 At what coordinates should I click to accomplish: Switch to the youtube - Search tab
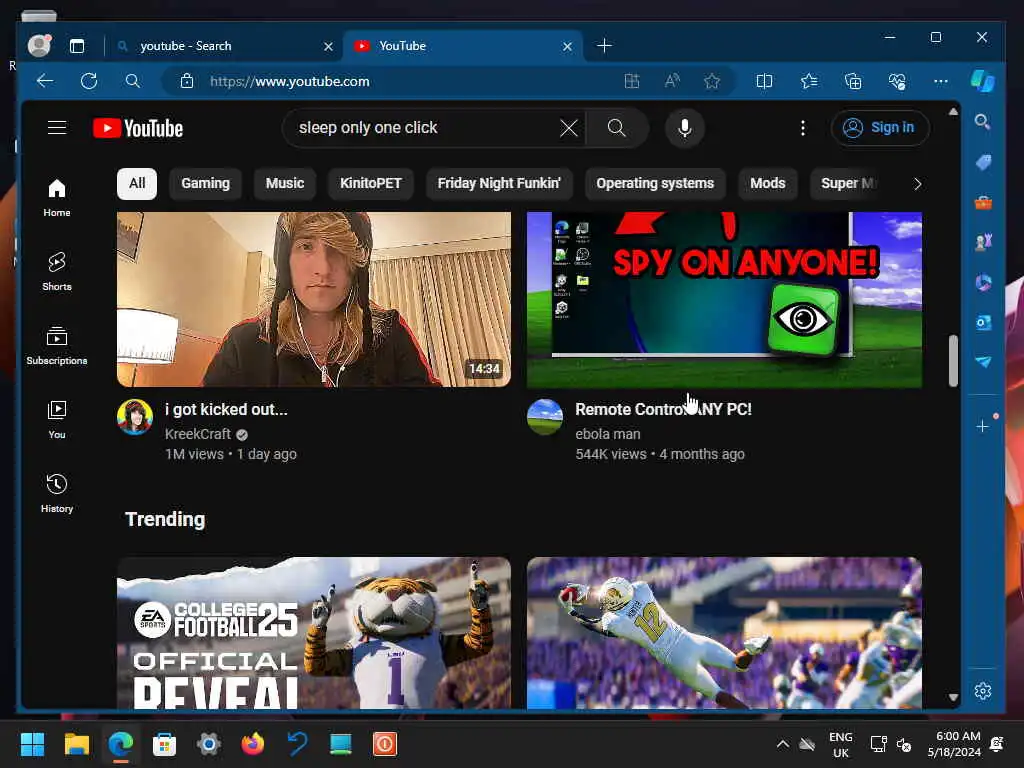(x=222, y=46)
